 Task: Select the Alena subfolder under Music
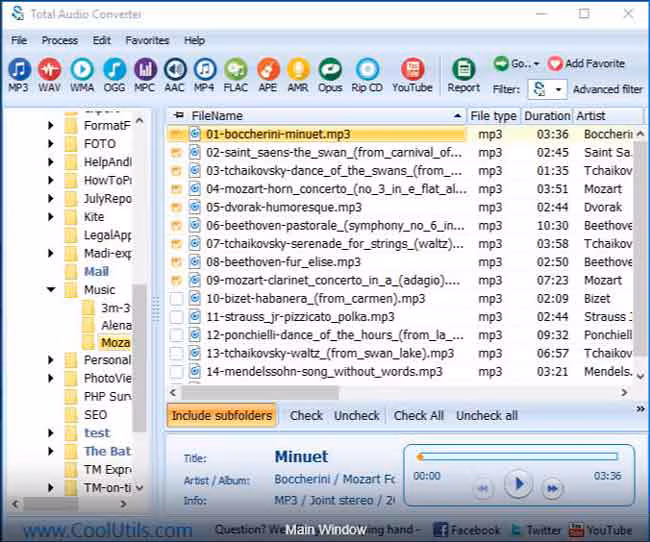pyautogui.click(x=116, y=326)
